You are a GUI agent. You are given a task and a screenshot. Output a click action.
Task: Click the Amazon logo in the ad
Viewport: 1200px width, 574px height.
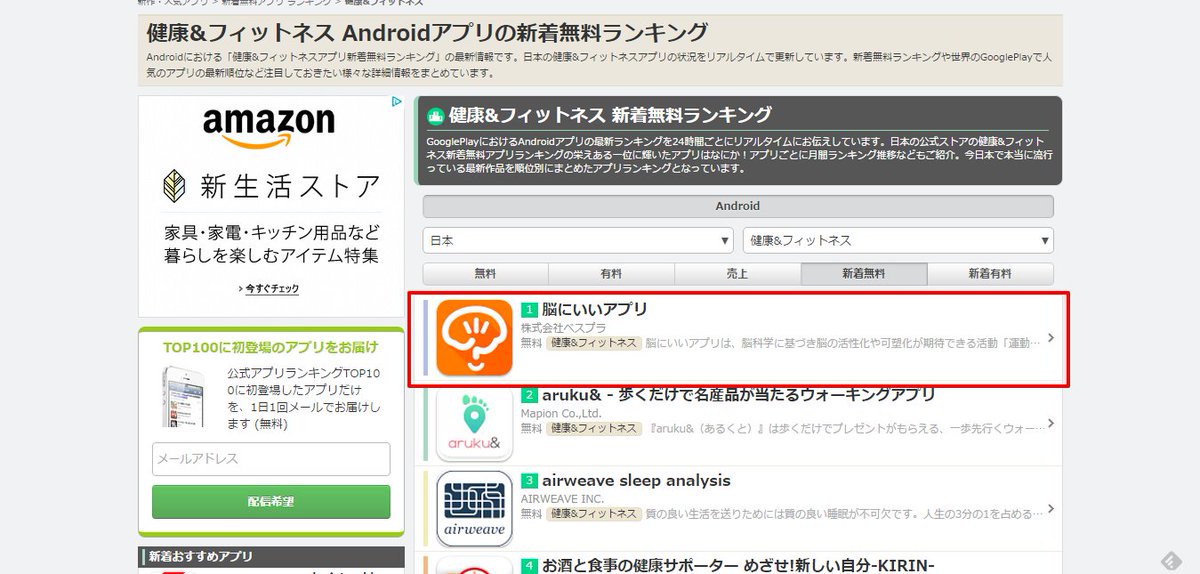pos(269,127)
